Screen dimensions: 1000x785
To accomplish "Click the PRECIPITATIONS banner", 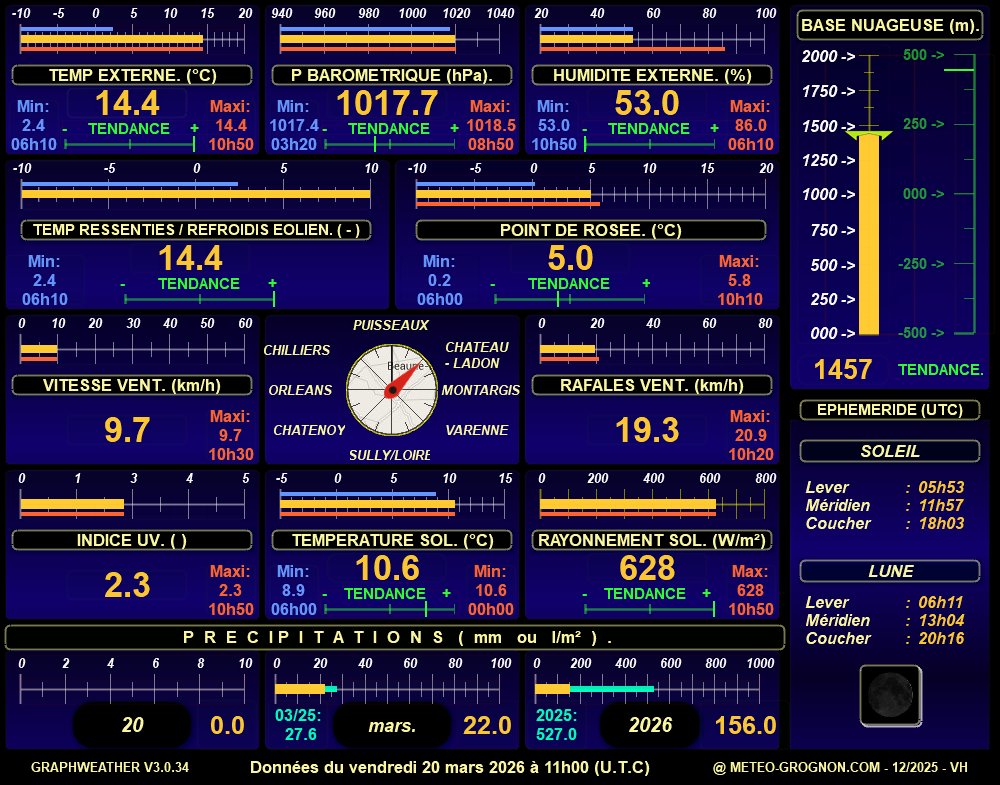I will pos(395,637).
